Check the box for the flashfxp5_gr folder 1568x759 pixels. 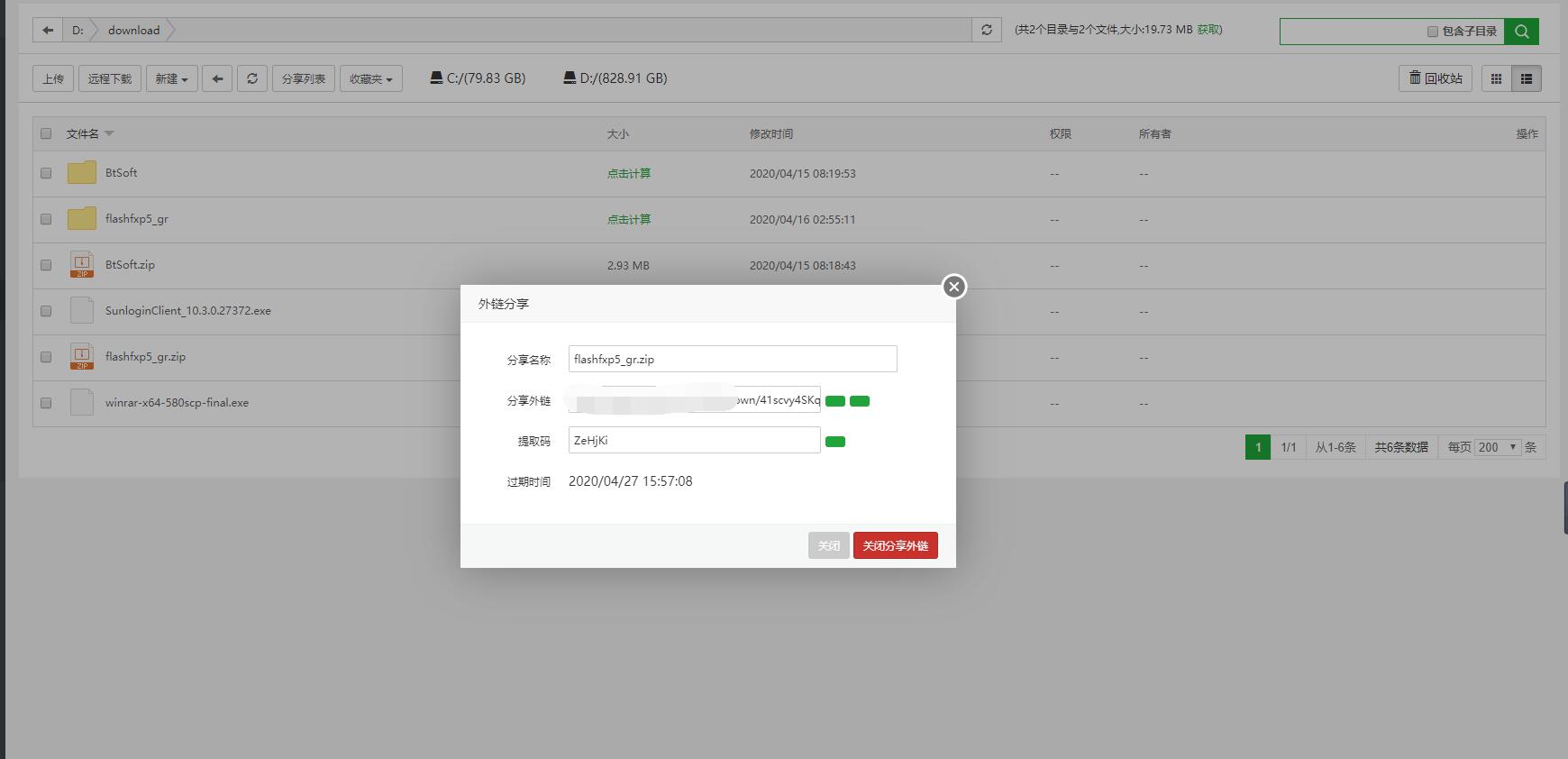coord(46,219)
